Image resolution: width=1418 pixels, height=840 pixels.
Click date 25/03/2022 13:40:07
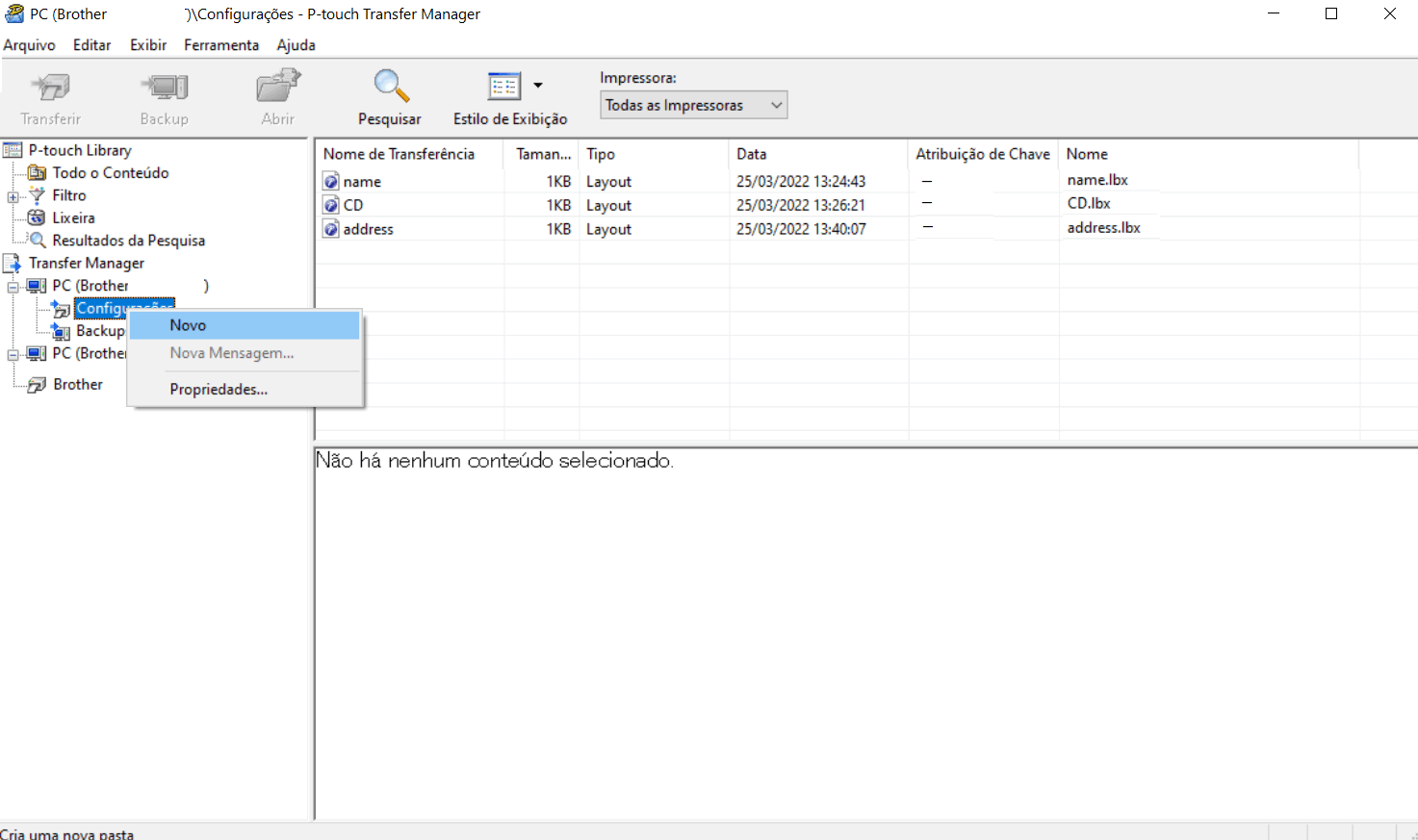(801, 230)
